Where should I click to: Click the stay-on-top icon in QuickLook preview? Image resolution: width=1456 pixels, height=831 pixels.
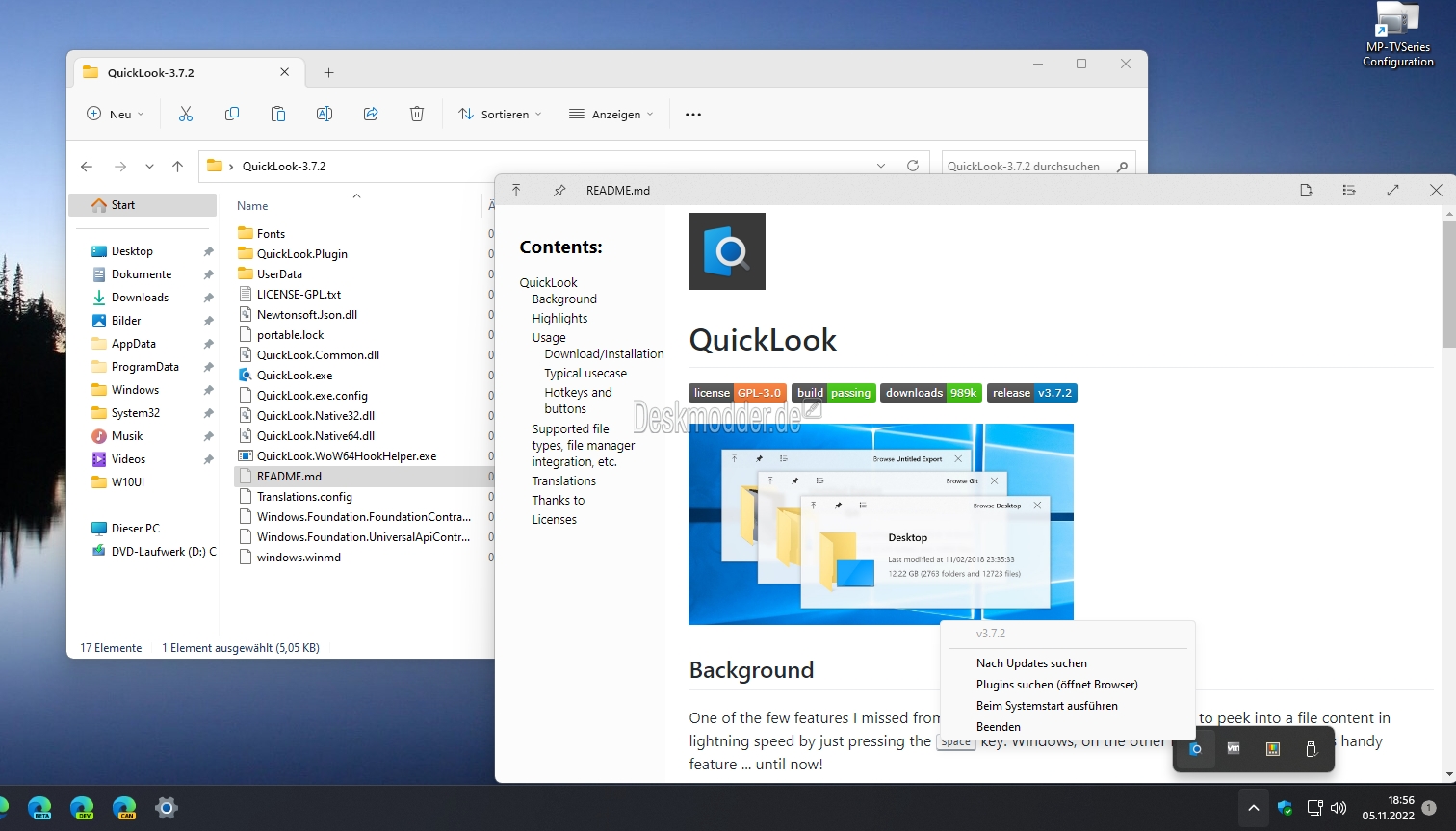[x=516, y=191]
